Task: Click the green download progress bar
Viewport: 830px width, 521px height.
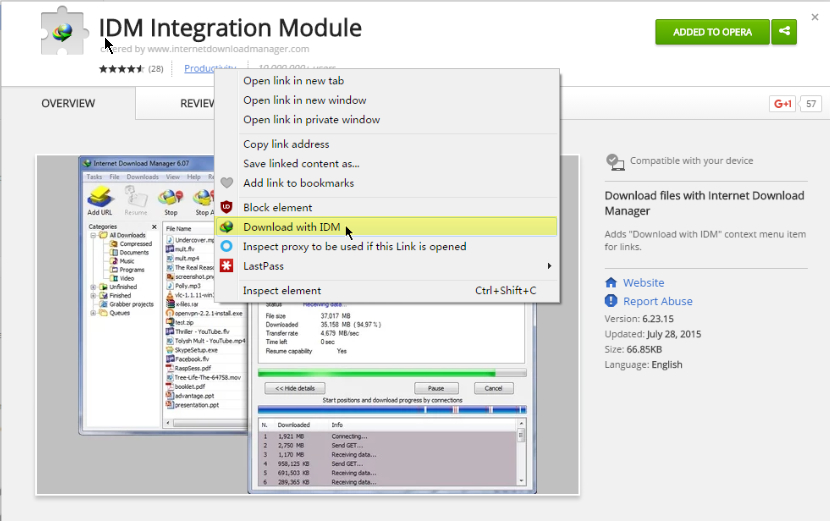Action: click(x=392, y=373)
